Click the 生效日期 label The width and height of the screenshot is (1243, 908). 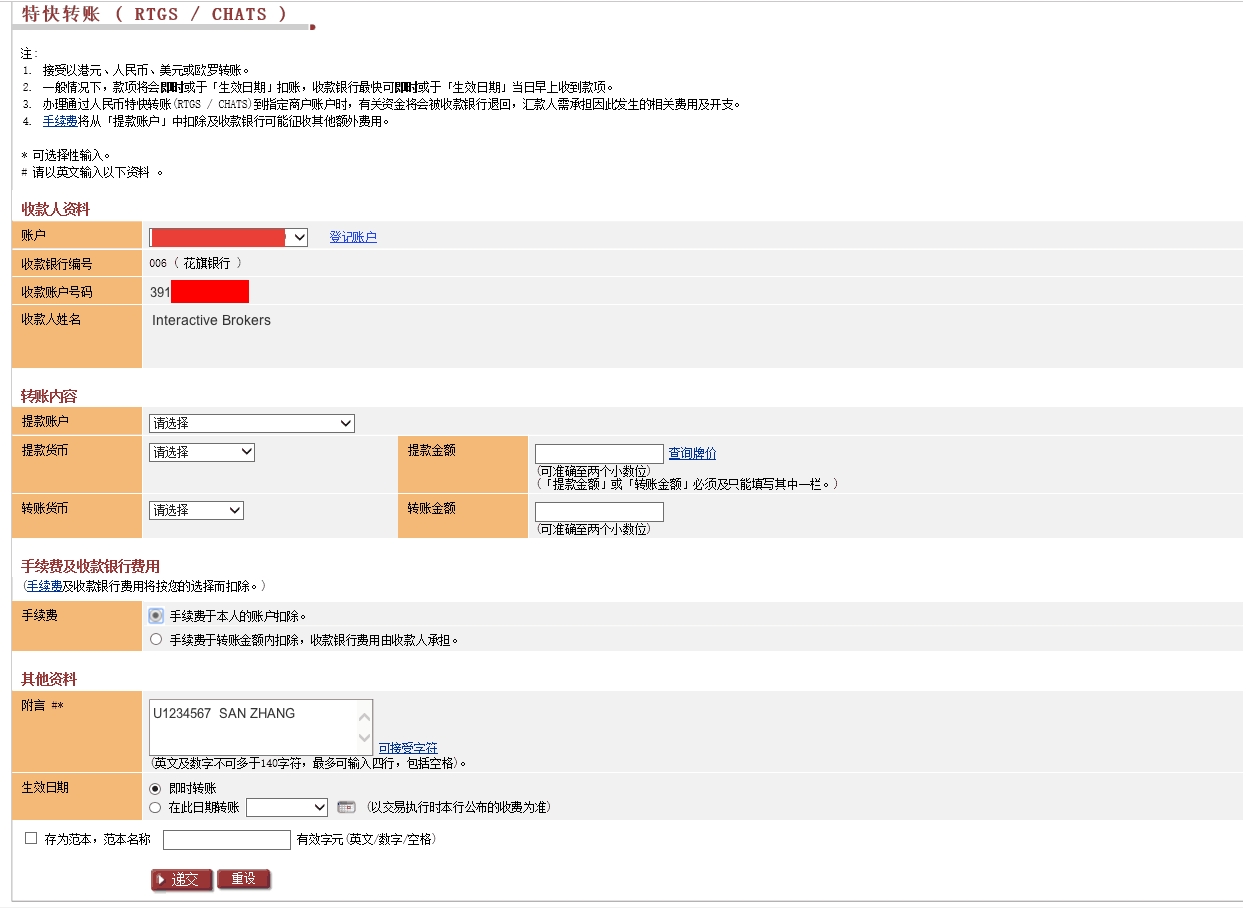click(45, 787)
